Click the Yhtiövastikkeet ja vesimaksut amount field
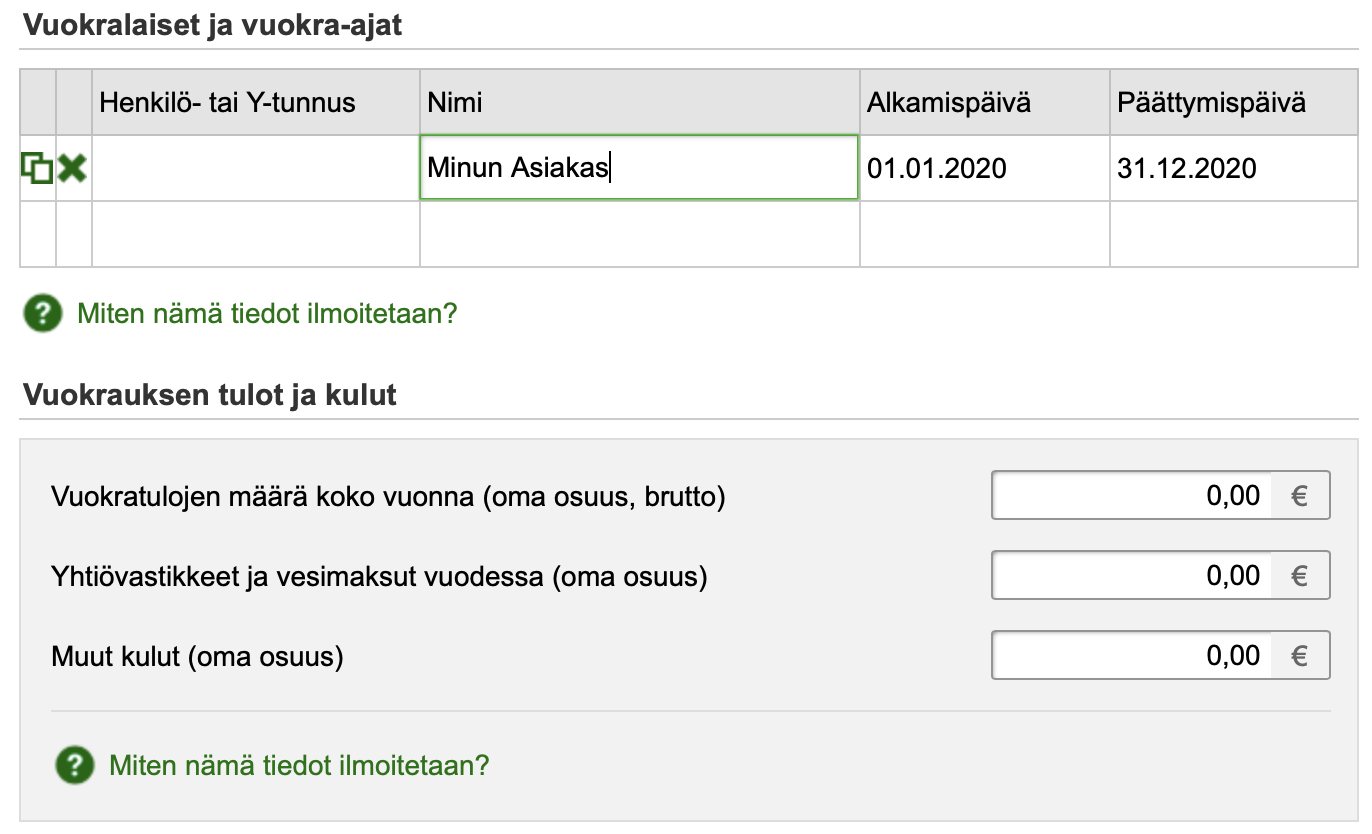Viewport: 1372px width, 834px height. (1132, 576)
